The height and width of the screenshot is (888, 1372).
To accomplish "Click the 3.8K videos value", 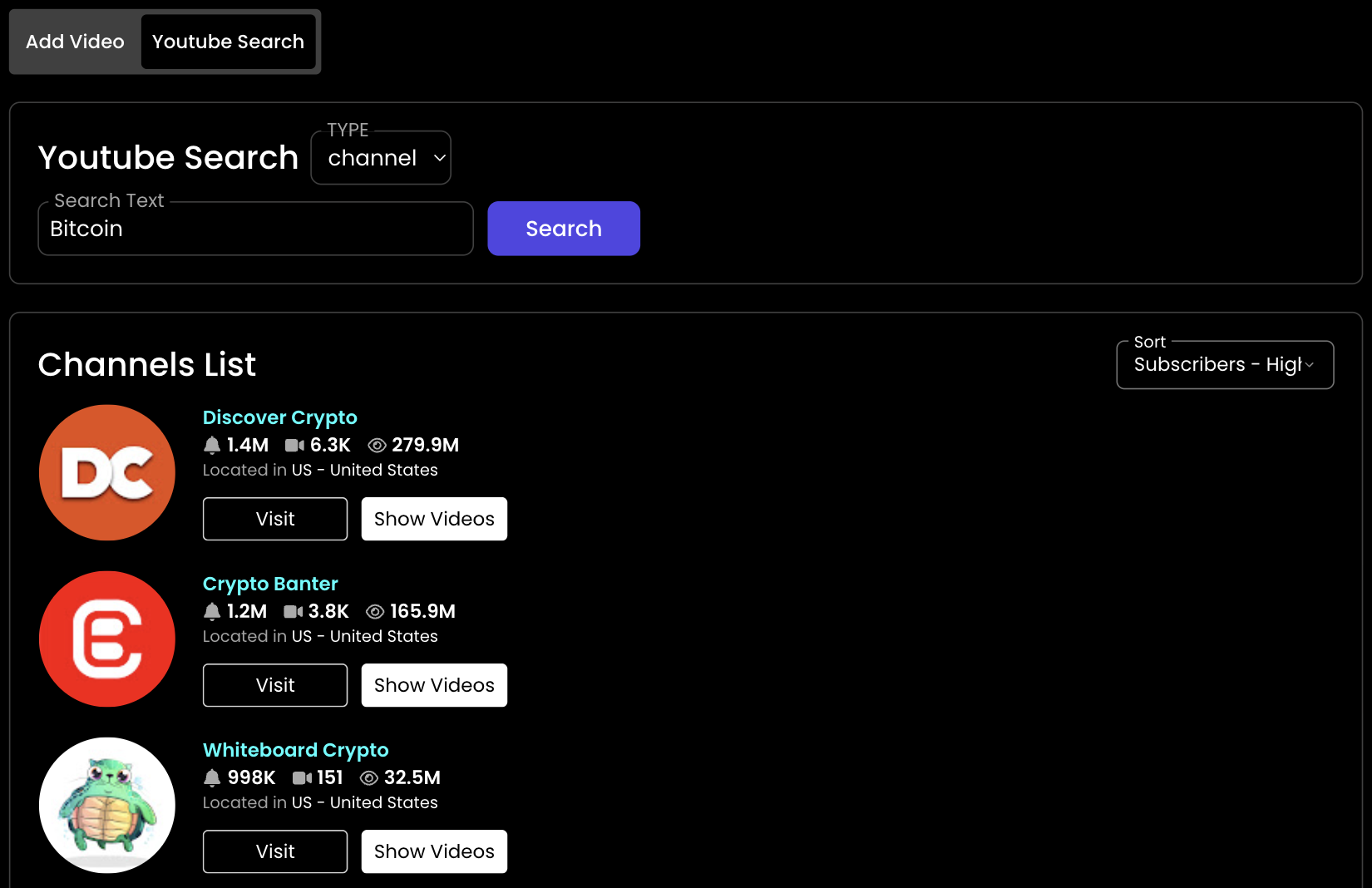I will click(x=328, y=612).
